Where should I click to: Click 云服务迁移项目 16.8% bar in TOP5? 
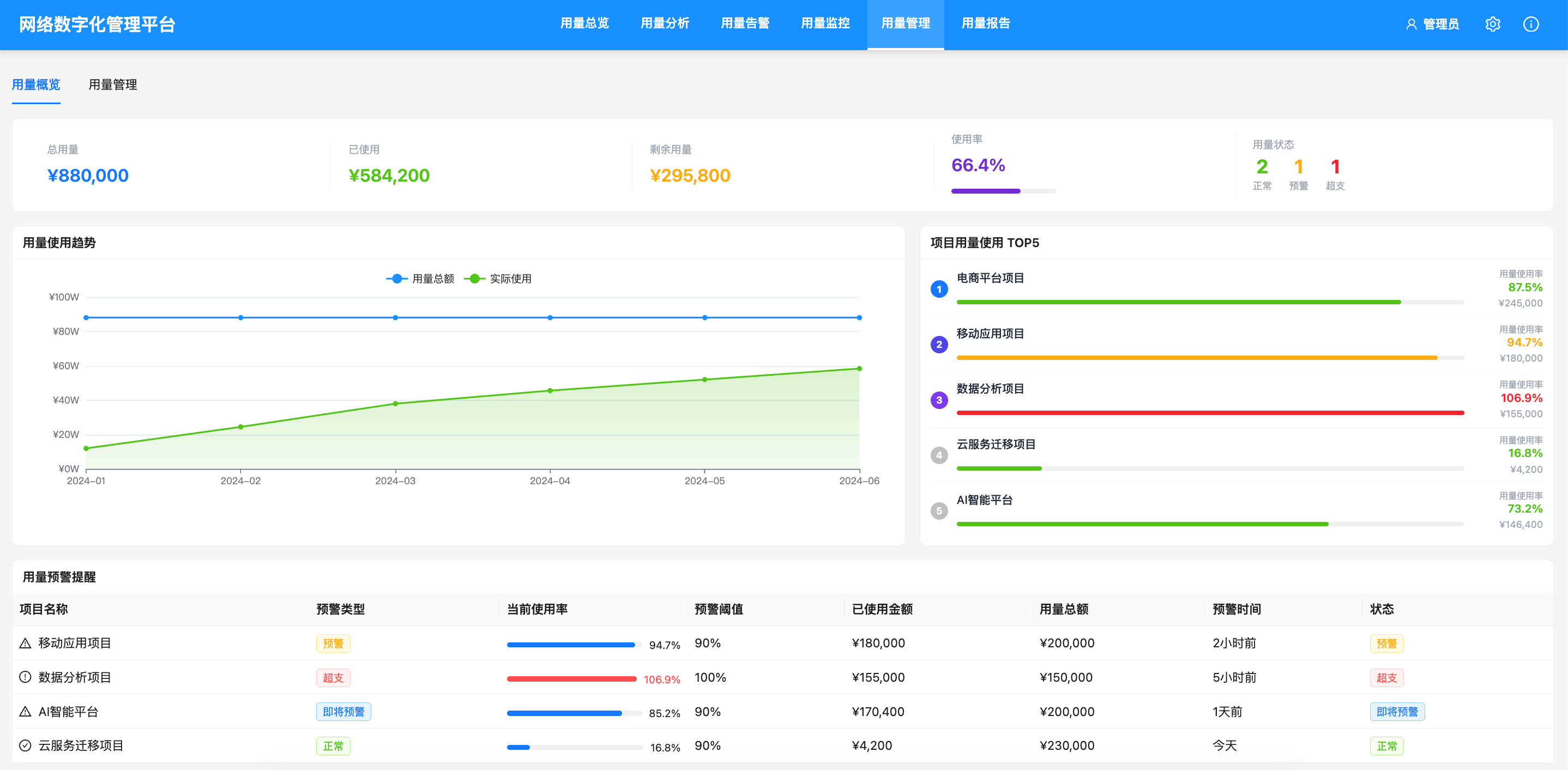pos(1210,468)
